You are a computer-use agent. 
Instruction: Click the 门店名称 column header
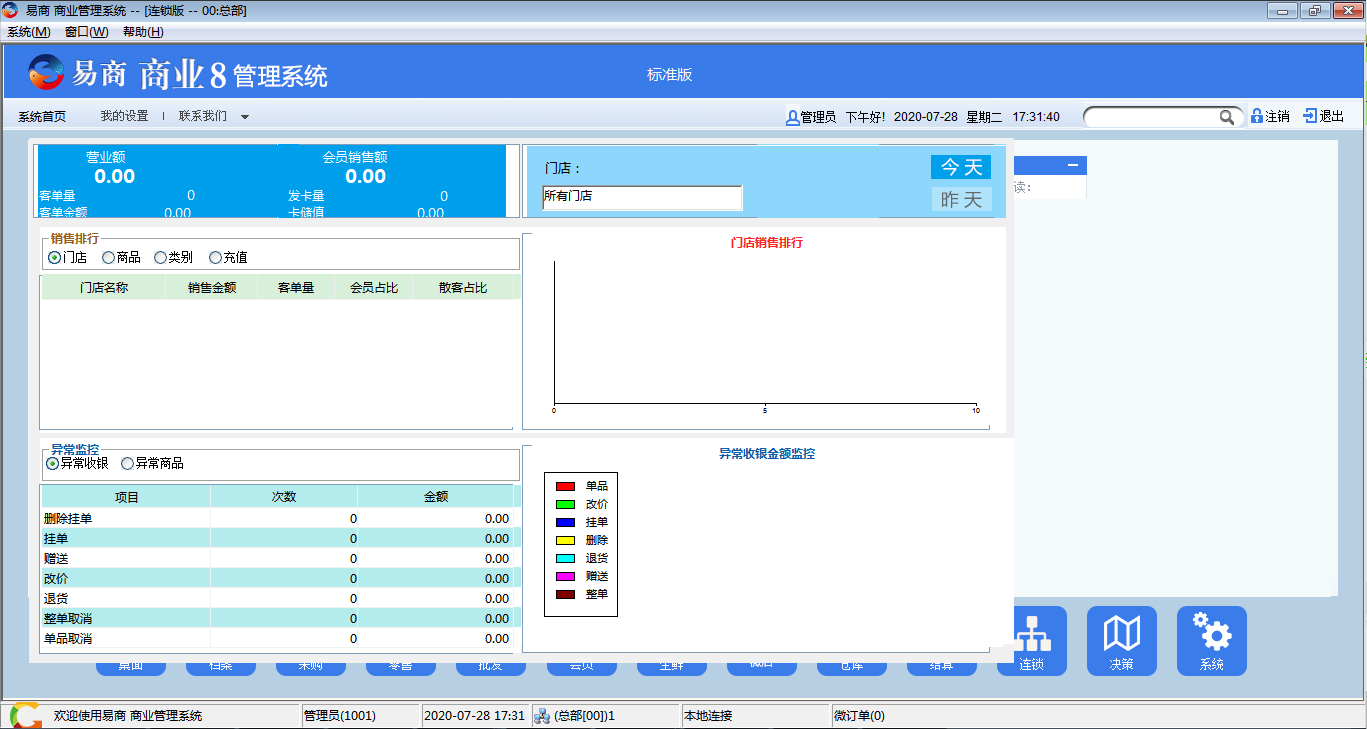pos(104,288)
